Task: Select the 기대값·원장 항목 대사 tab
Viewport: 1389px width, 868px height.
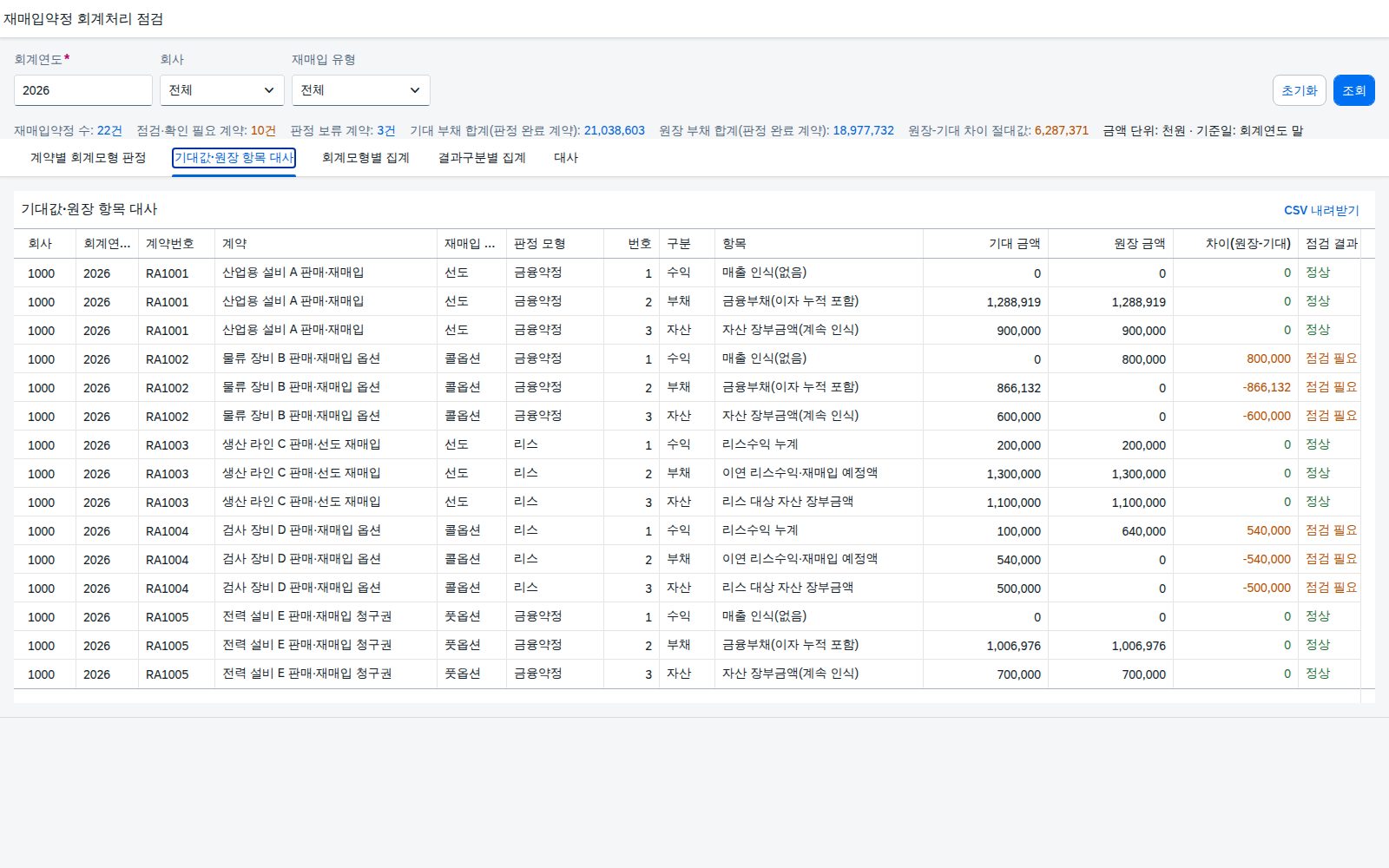Action: point(234,158)
